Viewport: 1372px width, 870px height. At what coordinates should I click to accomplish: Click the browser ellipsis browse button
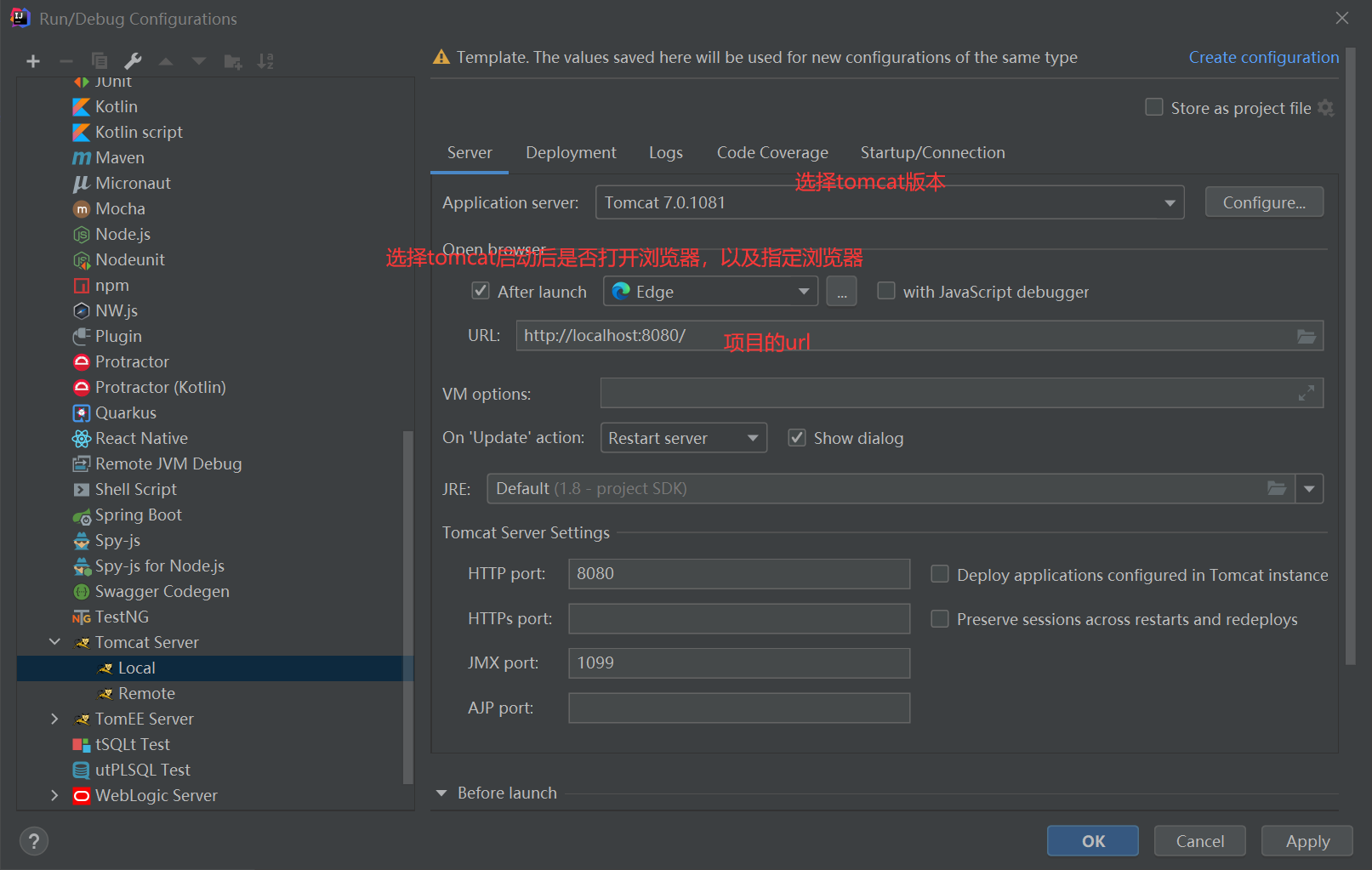pyautogui.click(x=841, y=292)
